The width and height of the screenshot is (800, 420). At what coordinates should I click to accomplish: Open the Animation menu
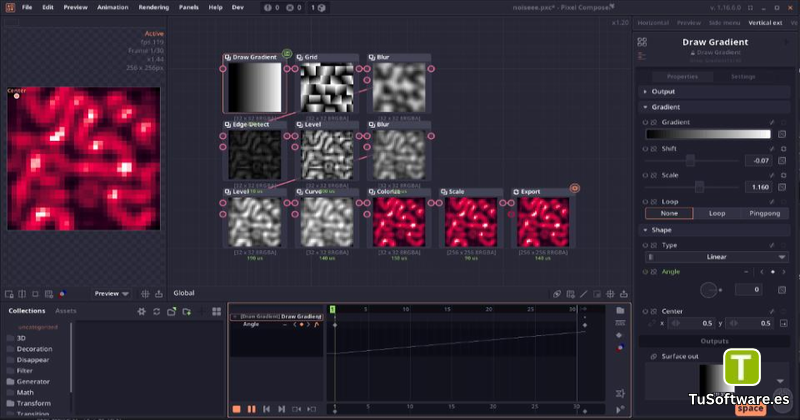[113, 8]
